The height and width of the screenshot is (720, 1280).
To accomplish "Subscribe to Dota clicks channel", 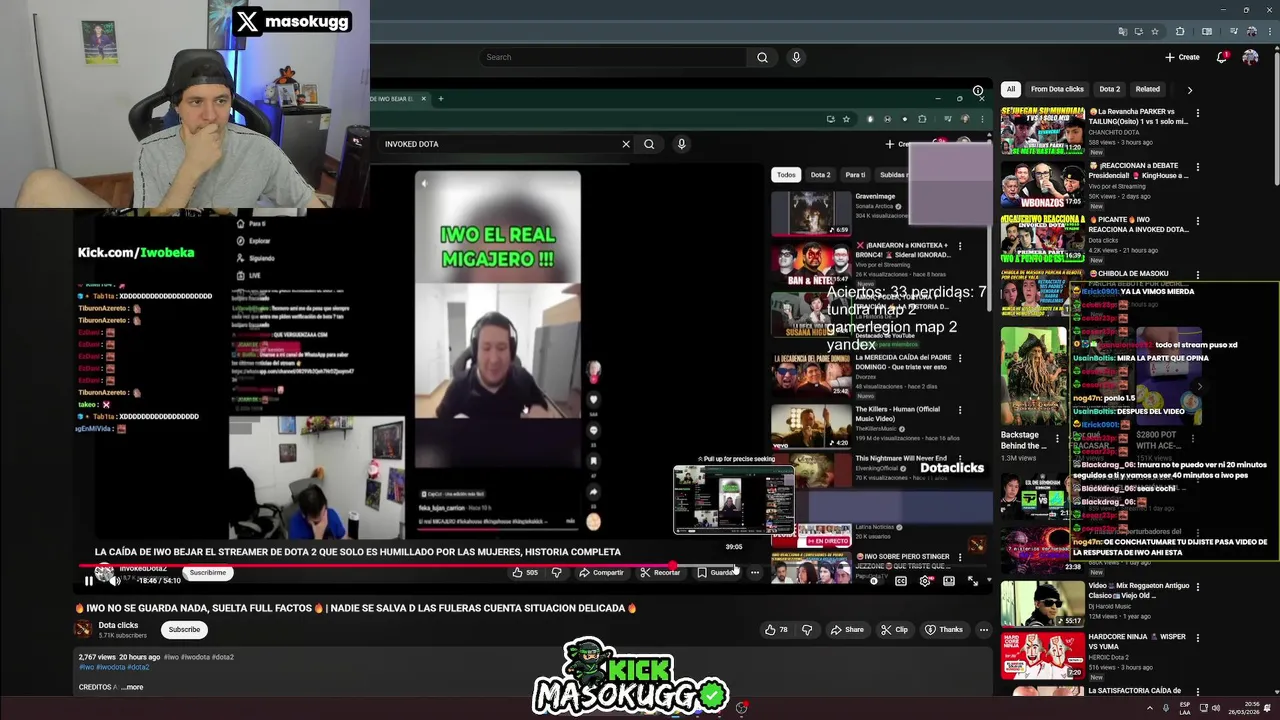I will (x=184, y=630).
